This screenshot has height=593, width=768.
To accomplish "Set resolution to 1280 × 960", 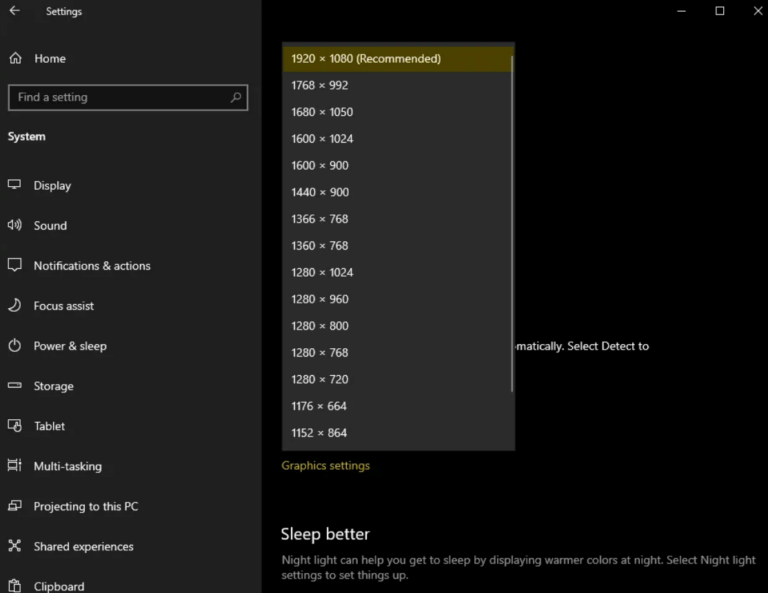I will pos(398,299).
